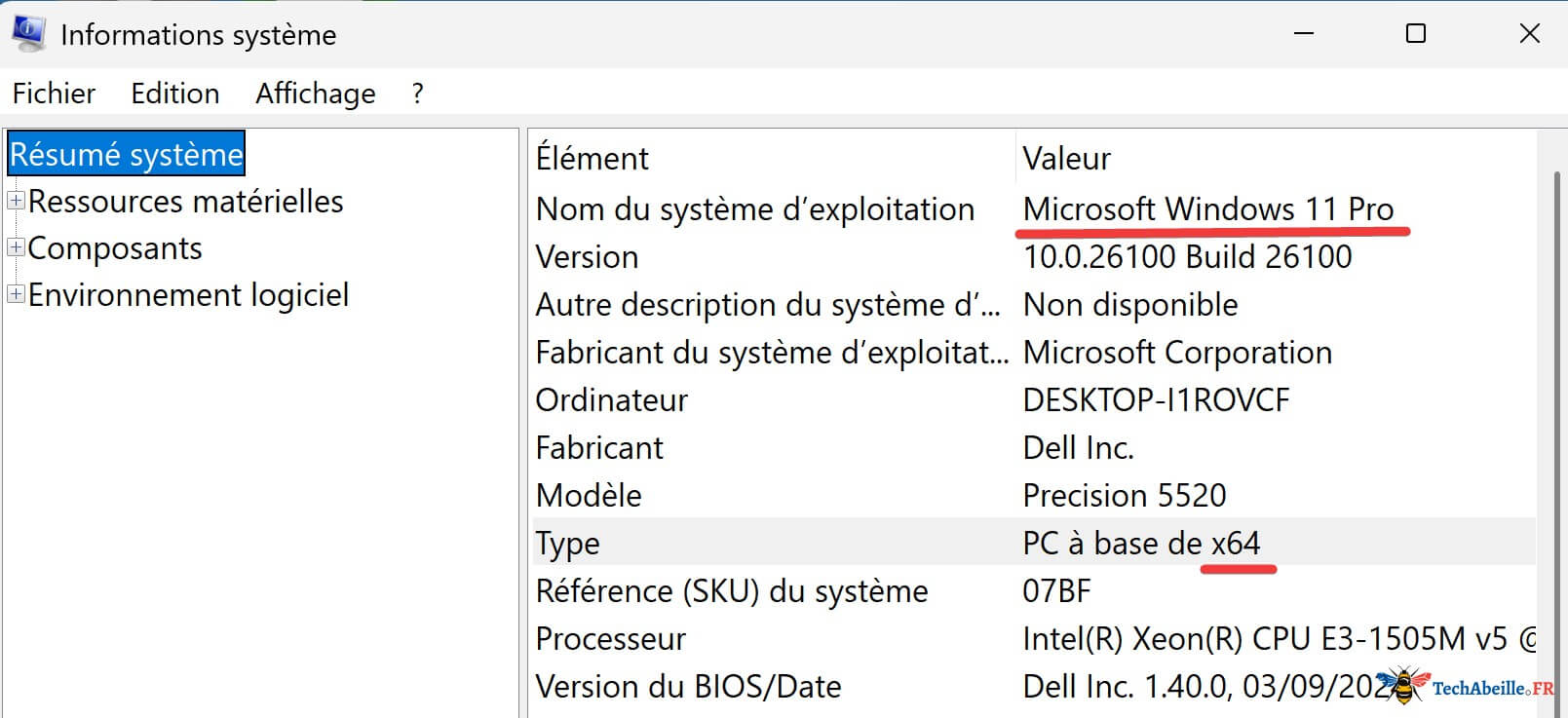Image resolution: width=1568 pixels, height=718 pixels.
Task: Select the Type row label
Action: (x=567, y=544)
